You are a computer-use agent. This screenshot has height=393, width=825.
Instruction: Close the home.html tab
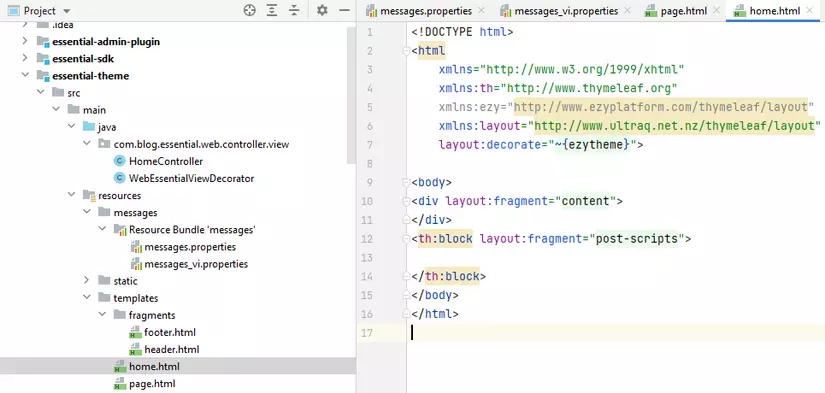coord(809,11)
